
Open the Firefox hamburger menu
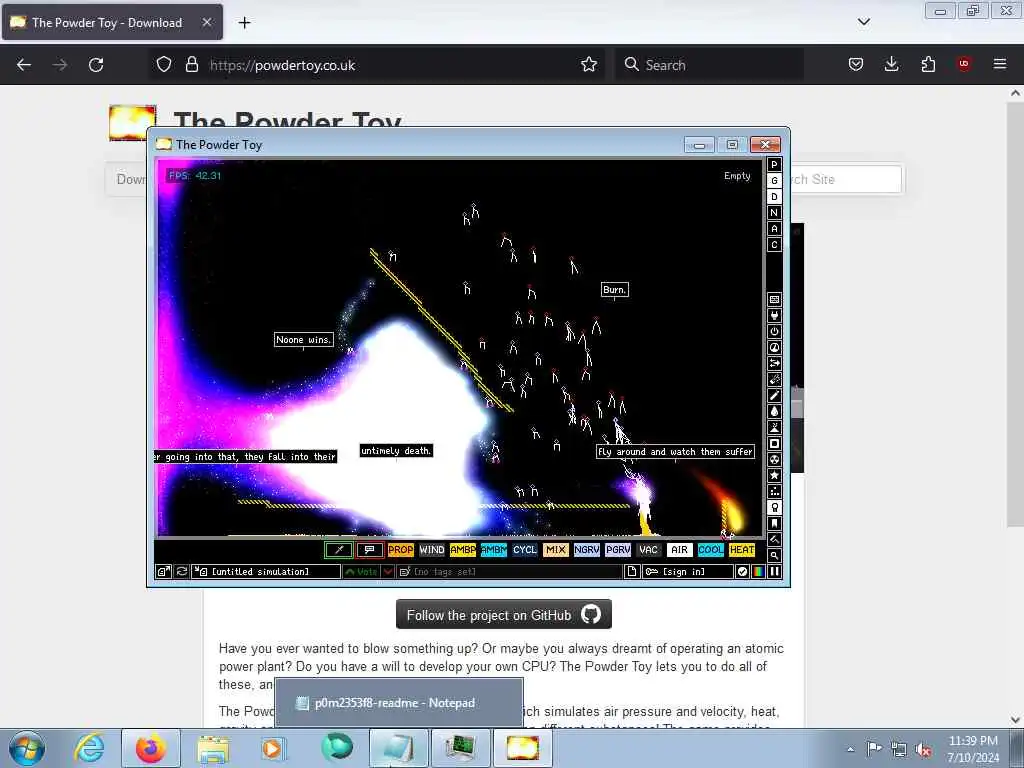tap(999, 64)
